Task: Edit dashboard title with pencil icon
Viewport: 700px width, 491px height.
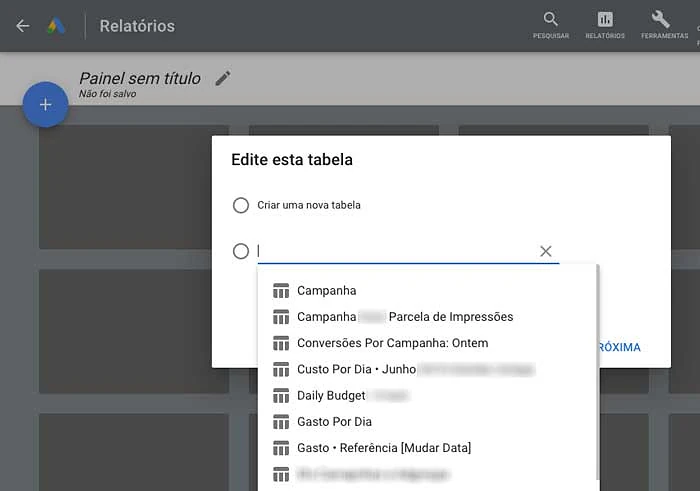Action: [x=223, y=78]
